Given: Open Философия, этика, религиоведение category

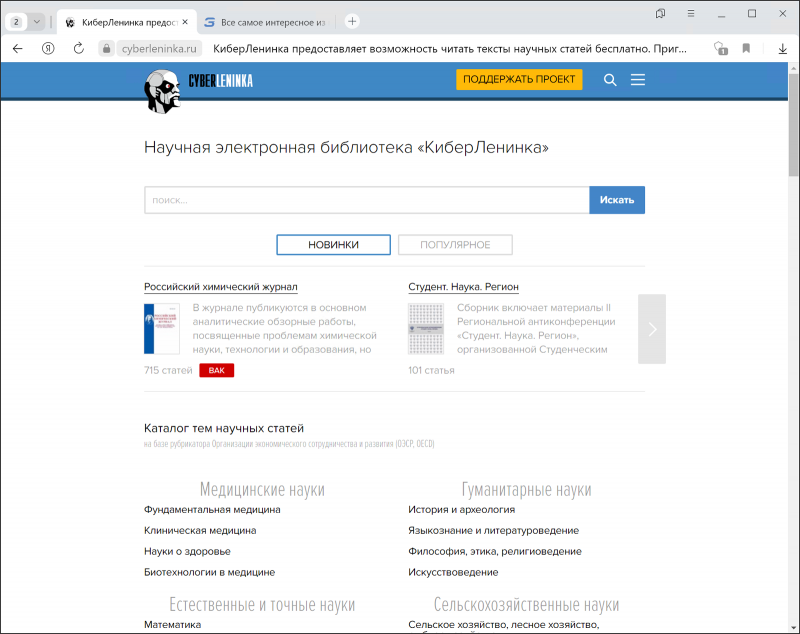Looking at the screenshot, I should tap(495, 551).
